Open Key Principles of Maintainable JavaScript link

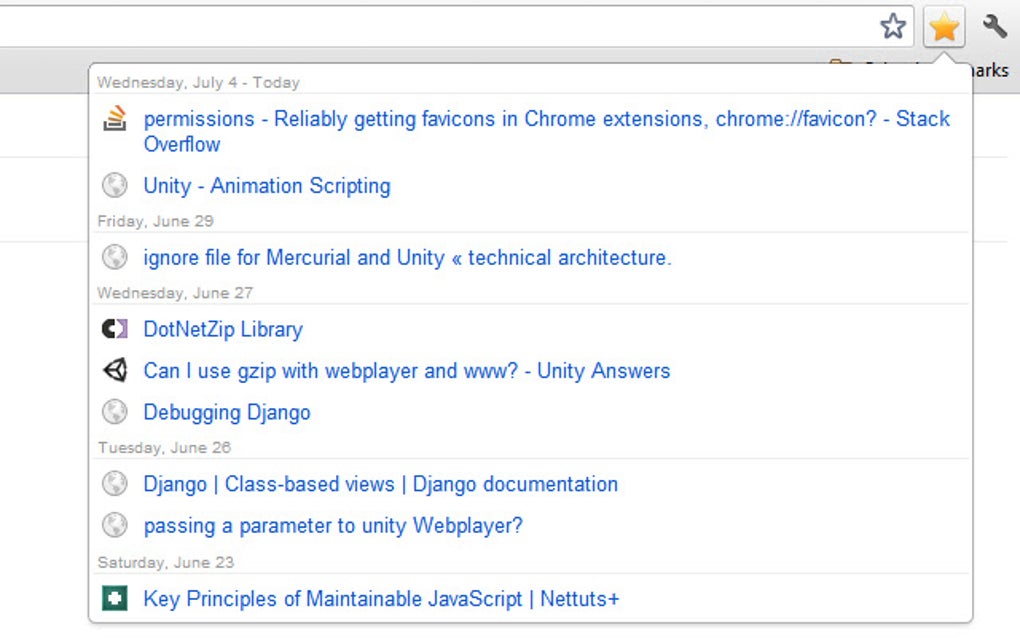381,599
